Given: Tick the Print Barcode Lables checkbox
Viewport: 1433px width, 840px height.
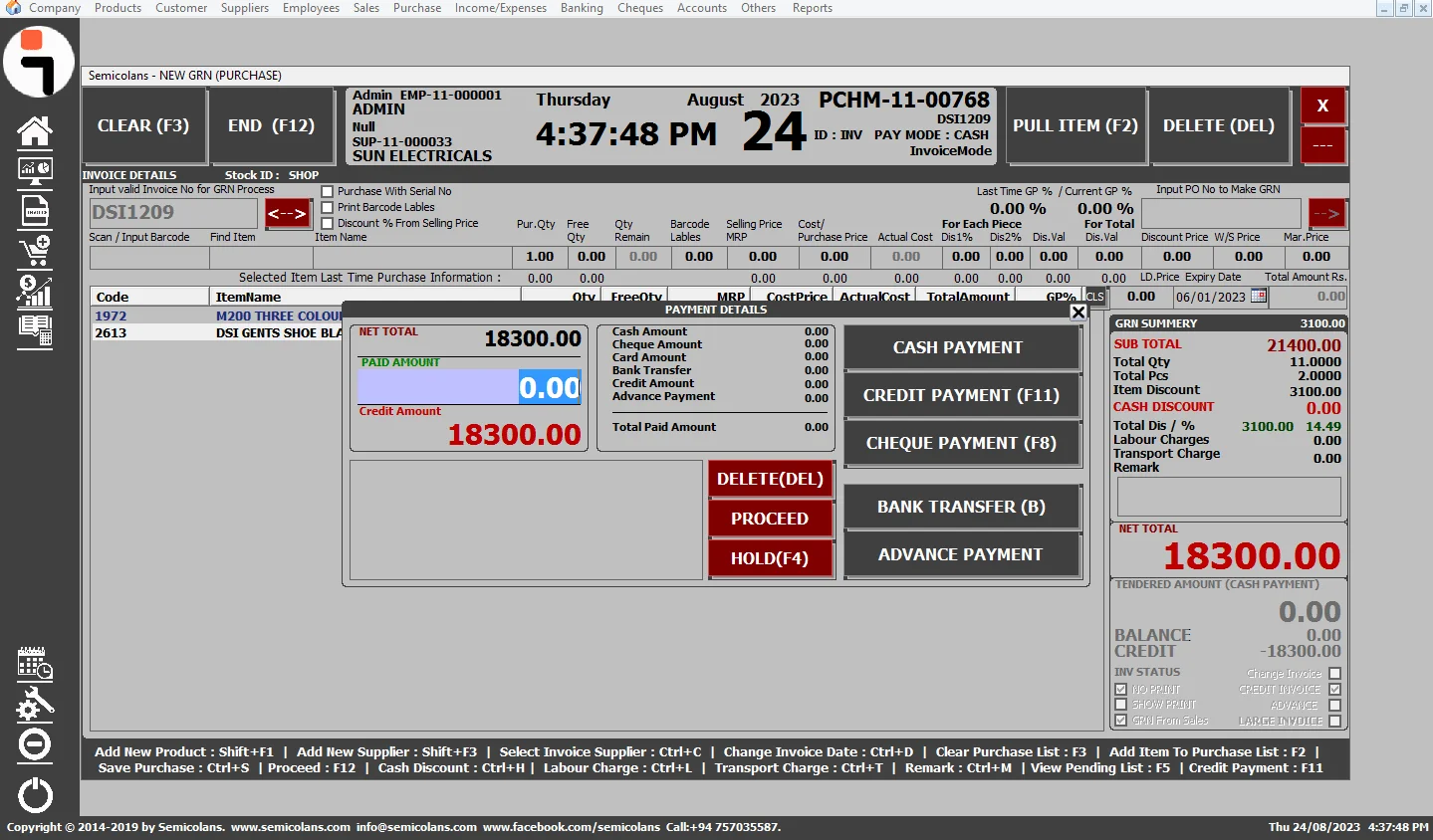Looking at the screenshot, I should click(327, 207).
